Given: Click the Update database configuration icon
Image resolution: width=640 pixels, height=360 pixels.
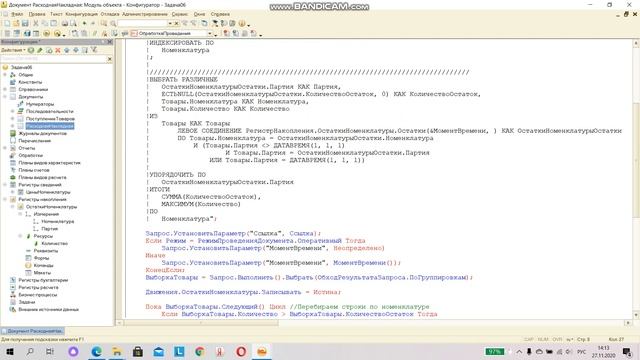Looking at the screenshot, I should (x=27, y=33).
